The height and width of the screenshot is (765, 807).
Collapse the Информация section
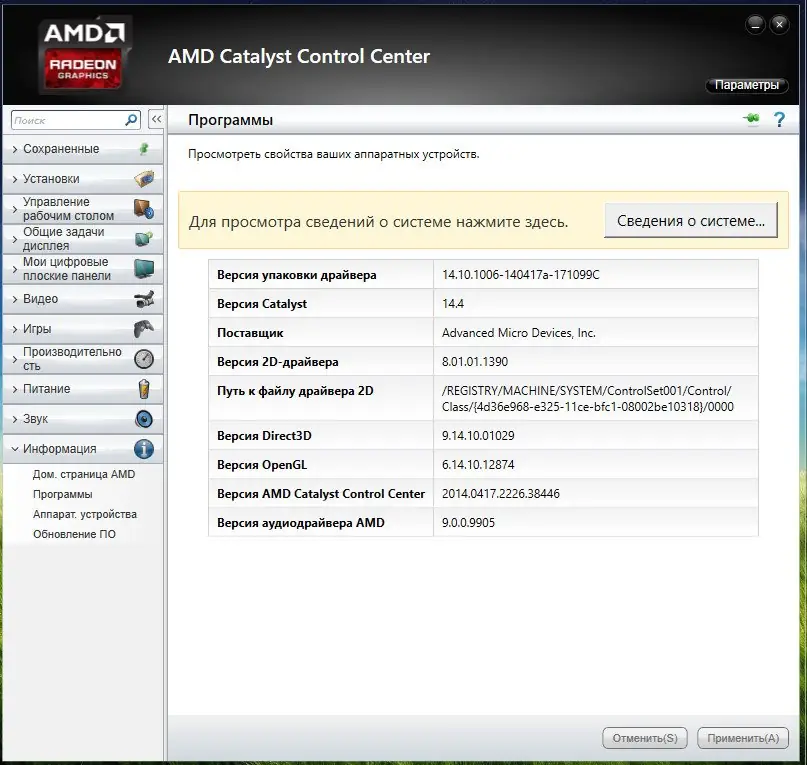tap(83, 449)
